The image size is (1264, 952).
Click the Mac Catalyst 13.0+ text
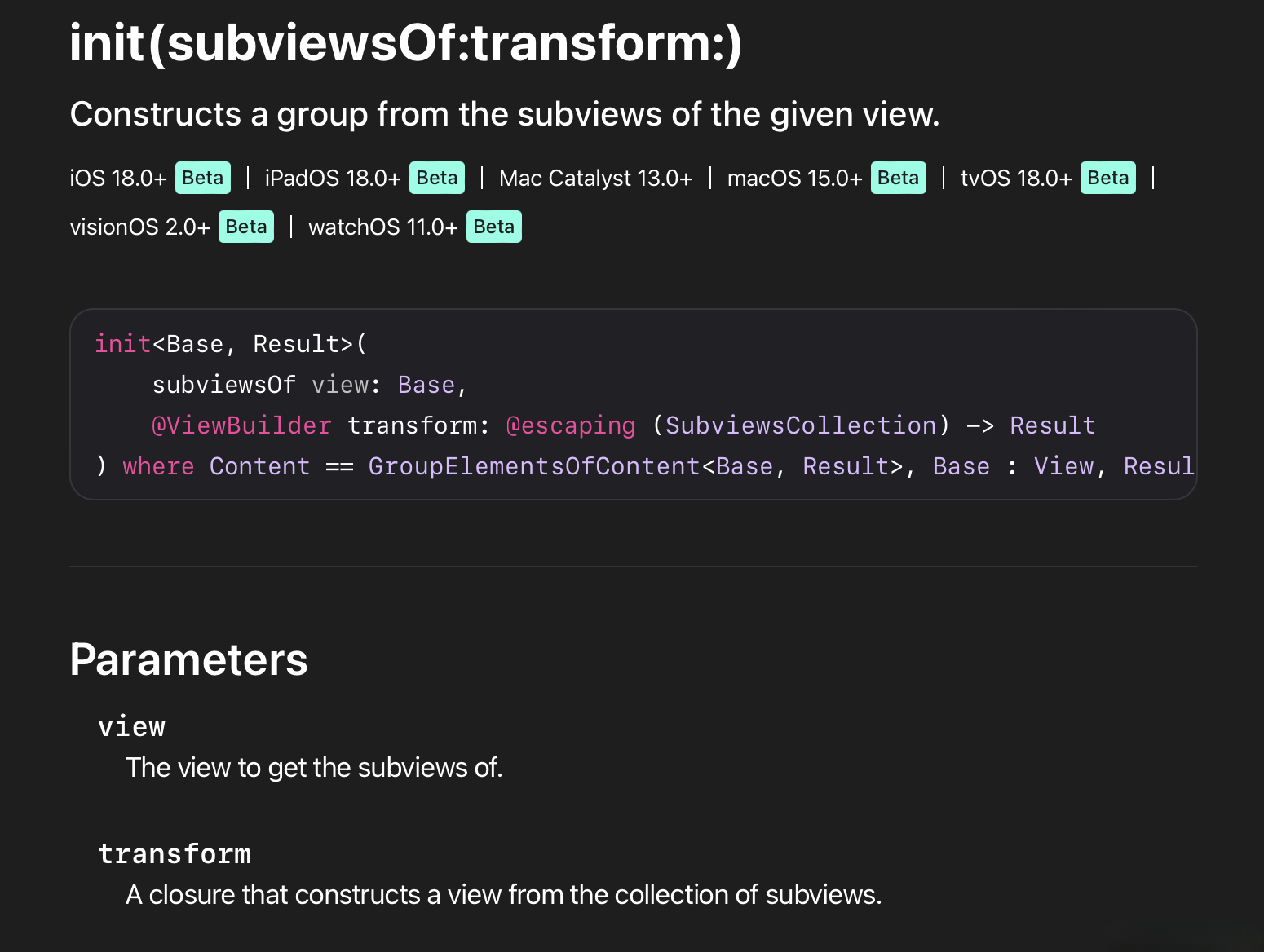click(x=595, y=178)
